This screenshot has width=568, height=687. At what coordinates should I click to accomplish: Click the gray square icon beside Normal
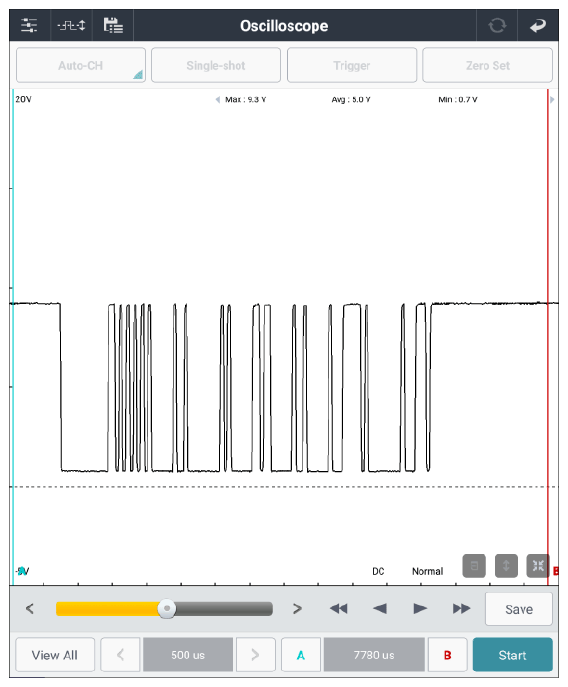[474, 566]
